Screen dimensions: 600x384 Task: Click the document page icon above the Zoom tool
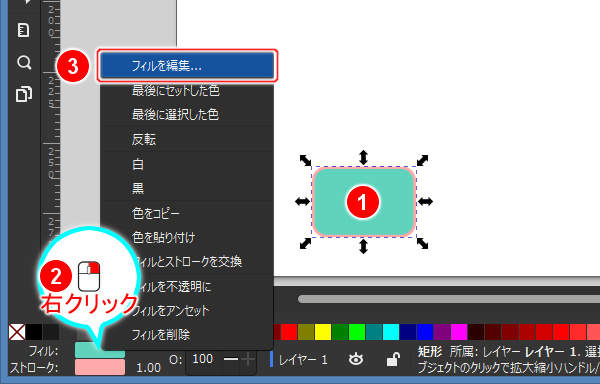tap(24, 30)
